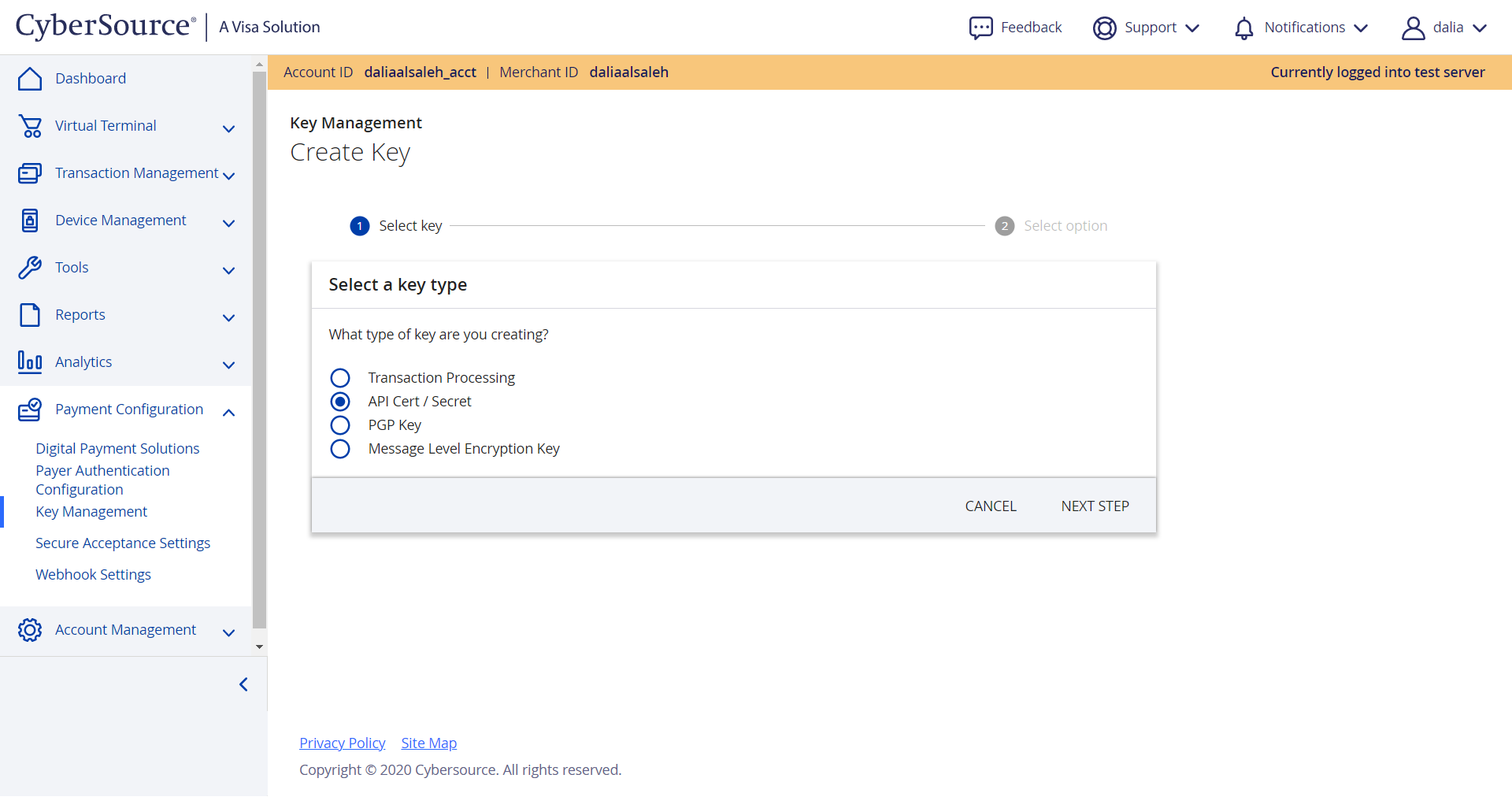Collapse the Payment Configuration chevron

coord(229,412)
